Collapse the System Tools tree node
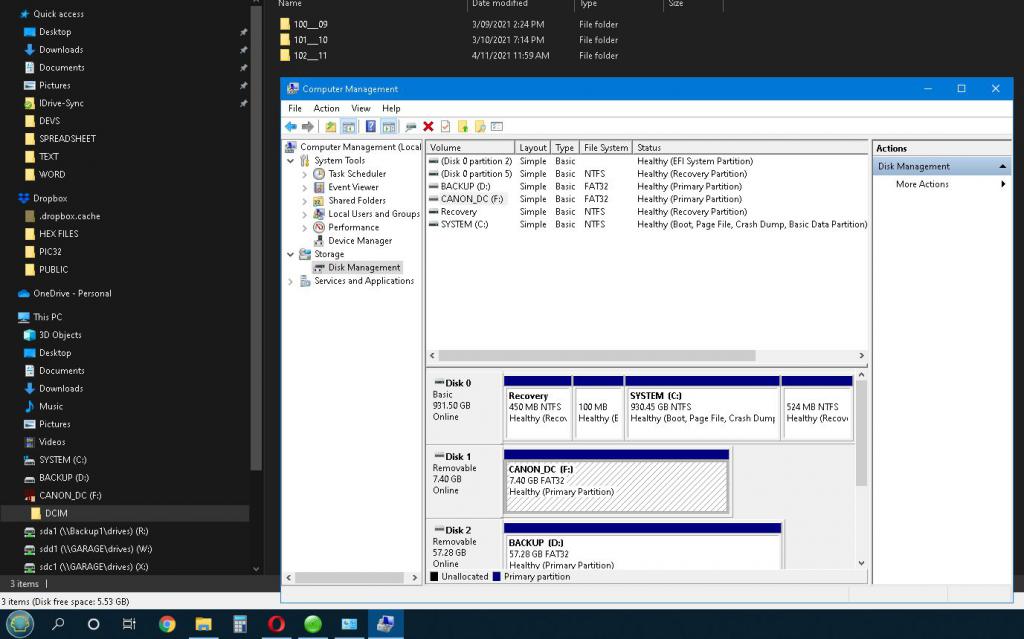Viewport: 1024px width, 639px height. click(x=291, y=161)
